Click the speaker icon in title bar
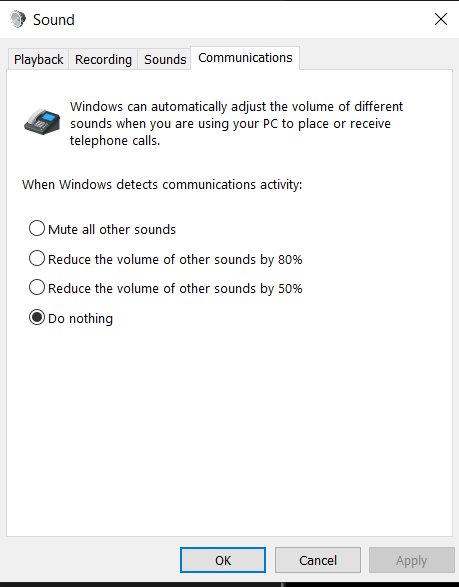 pyautogui.click(x=18, y=19)
